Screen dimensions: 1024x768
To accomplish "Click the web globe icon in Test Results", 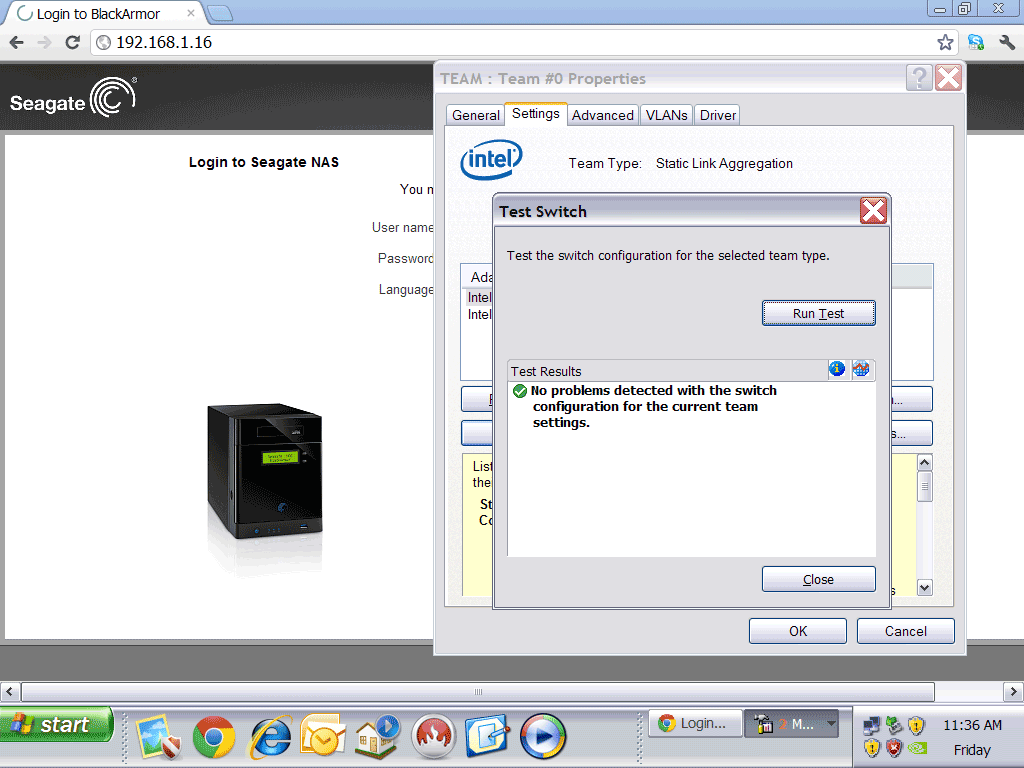I will point(861,369).
